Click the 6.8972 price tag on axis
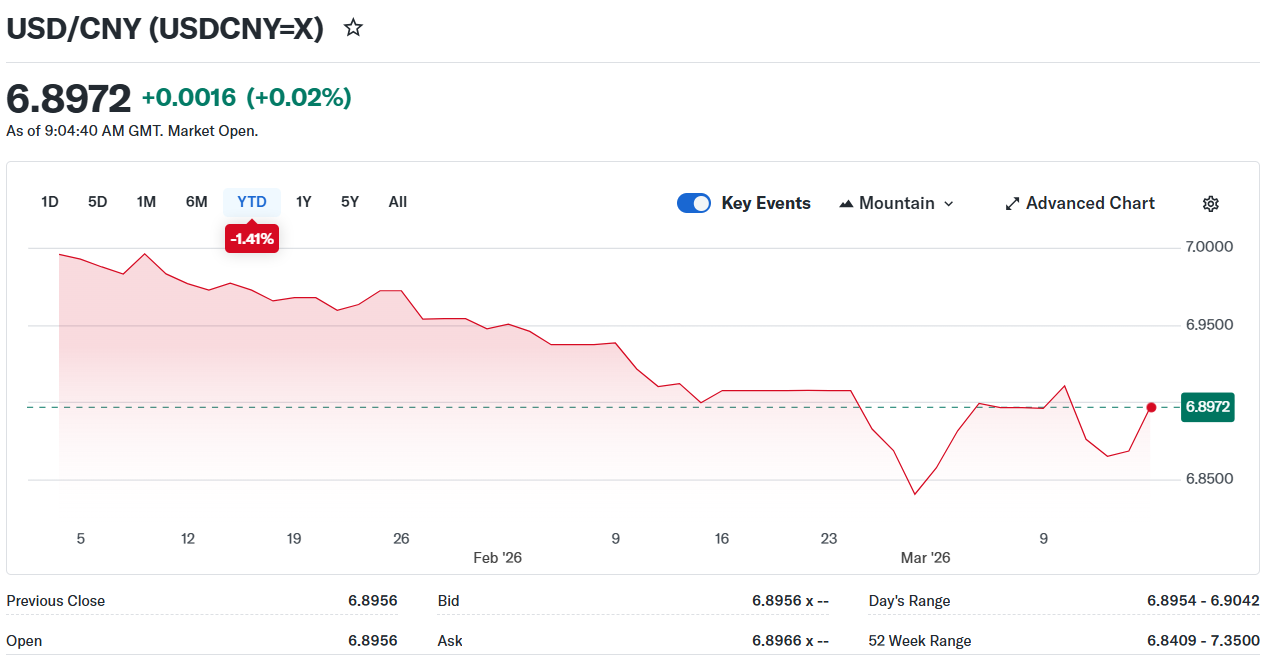Image resolution: width=1280 pixels, height=659 pixels. pos(1207,407)
